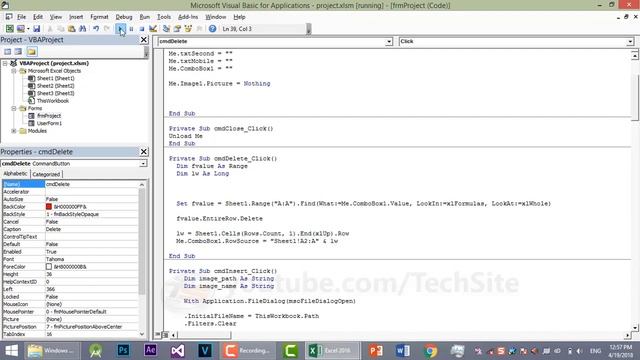Screen dimensions: 640x360
Task: Select Sheet2 (Sheet2) in project tree
Action: click(56, 86)
